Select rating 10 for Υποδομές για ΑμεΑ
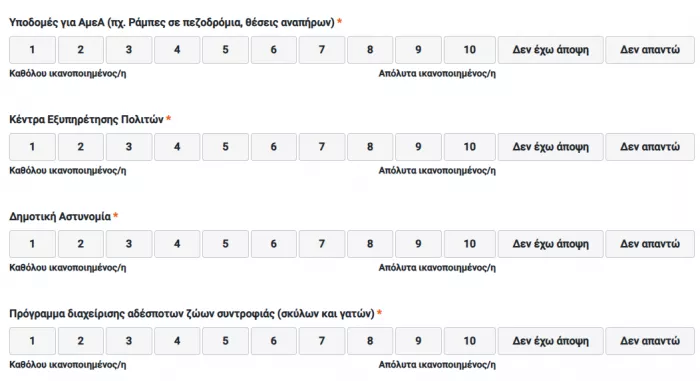Image resolution: width=700 pixels, height=381 pixels. point(470,50)
